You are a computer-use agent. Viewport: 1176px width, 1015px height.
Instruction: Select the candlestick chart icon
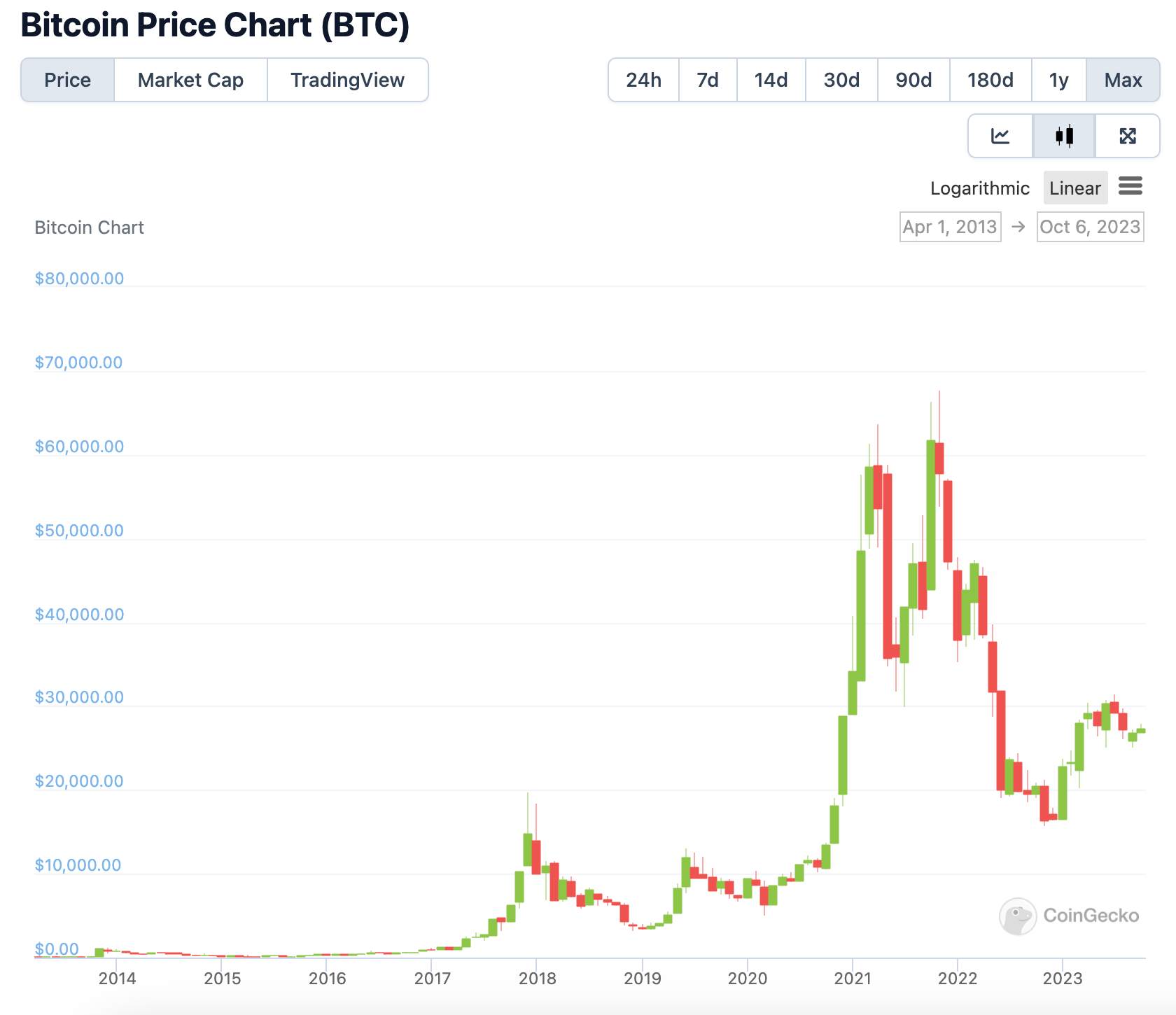(1064, 136)
